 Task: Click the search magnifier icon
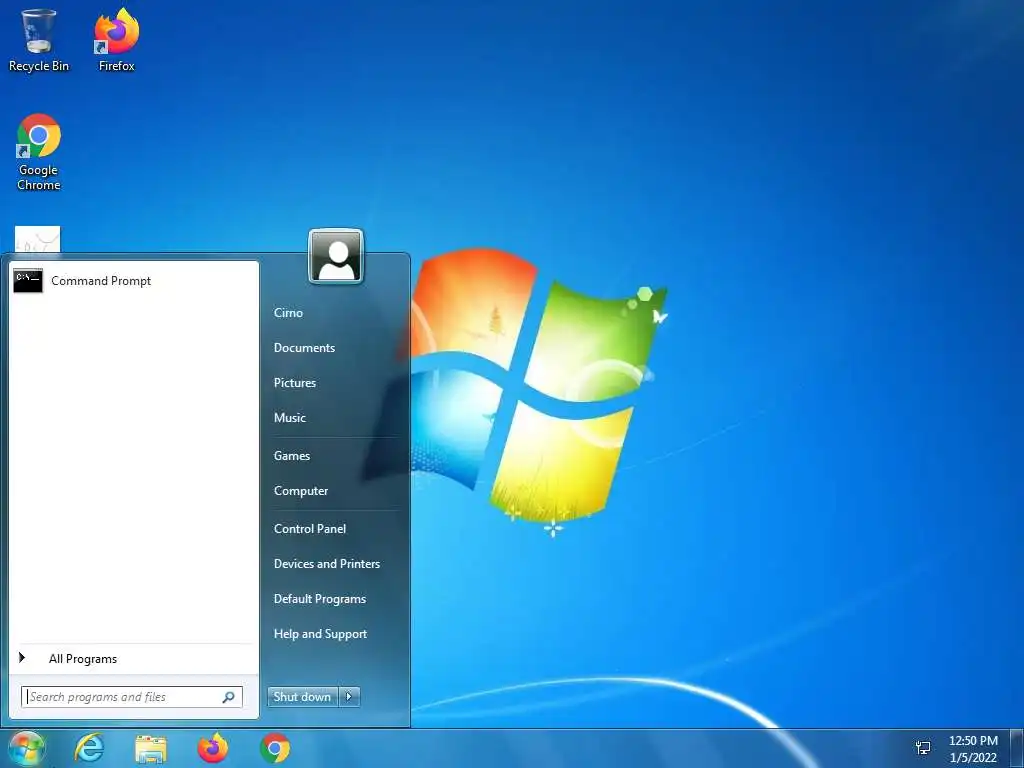pos(229,697)
